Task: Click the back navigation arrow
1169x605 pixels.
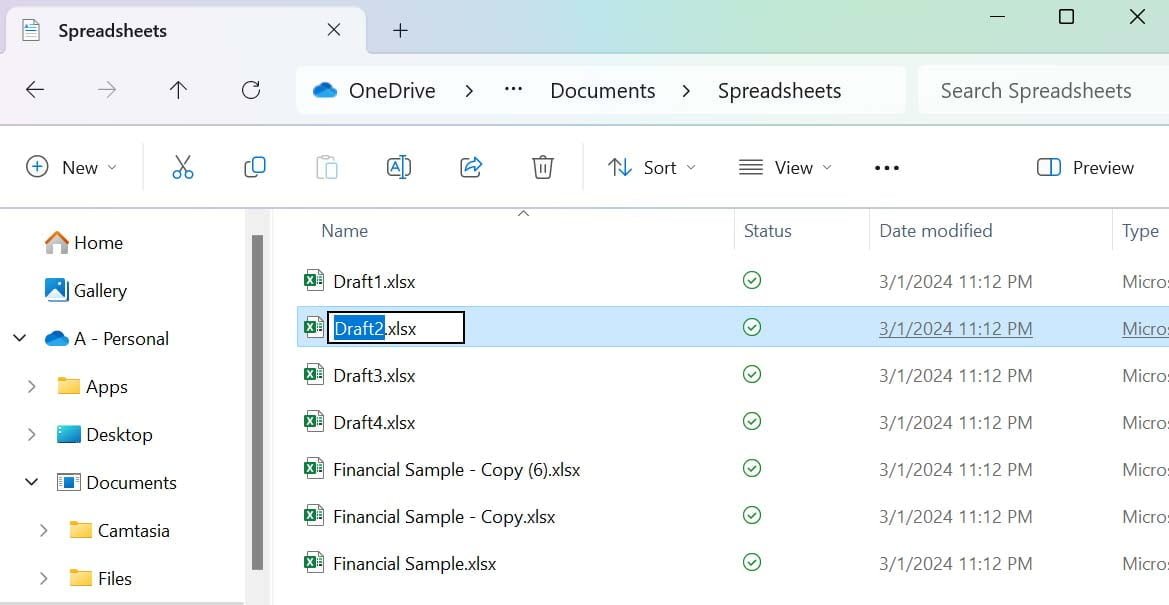Action: tap(34, 89)
